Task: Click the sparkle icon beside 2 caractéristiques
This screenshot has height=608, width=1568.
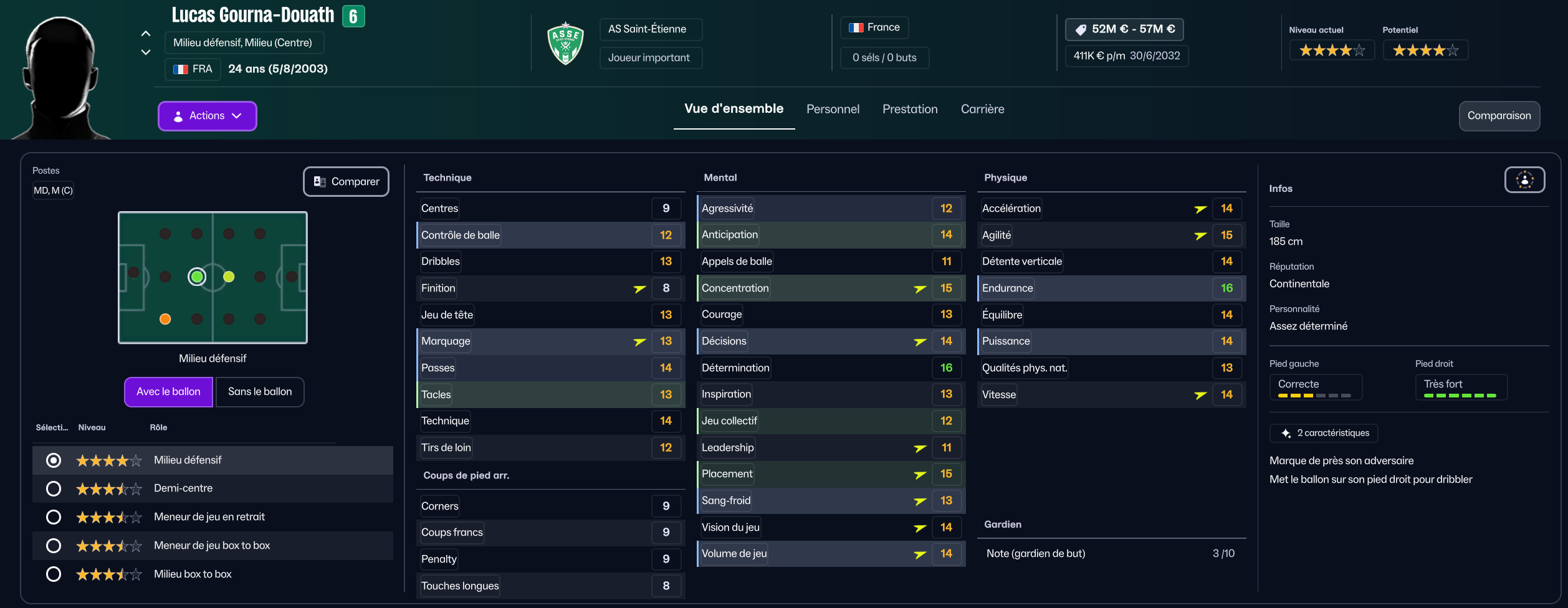Action: (x=1286, y=433)
